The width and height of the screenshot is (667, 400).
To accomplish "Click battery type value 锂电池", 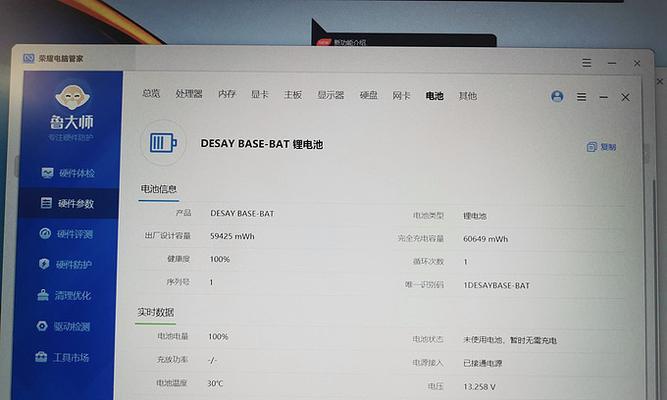I will click(475, 216).
